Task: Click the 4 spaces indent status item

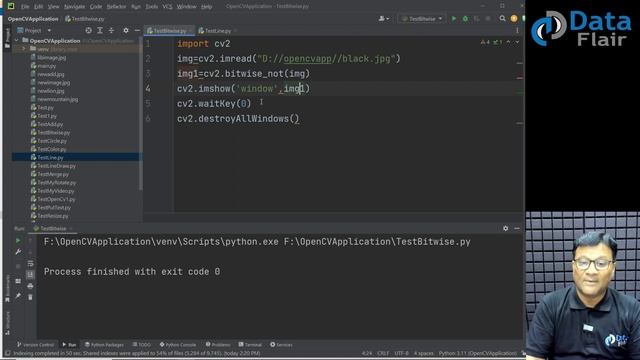Action: [423, 353]
